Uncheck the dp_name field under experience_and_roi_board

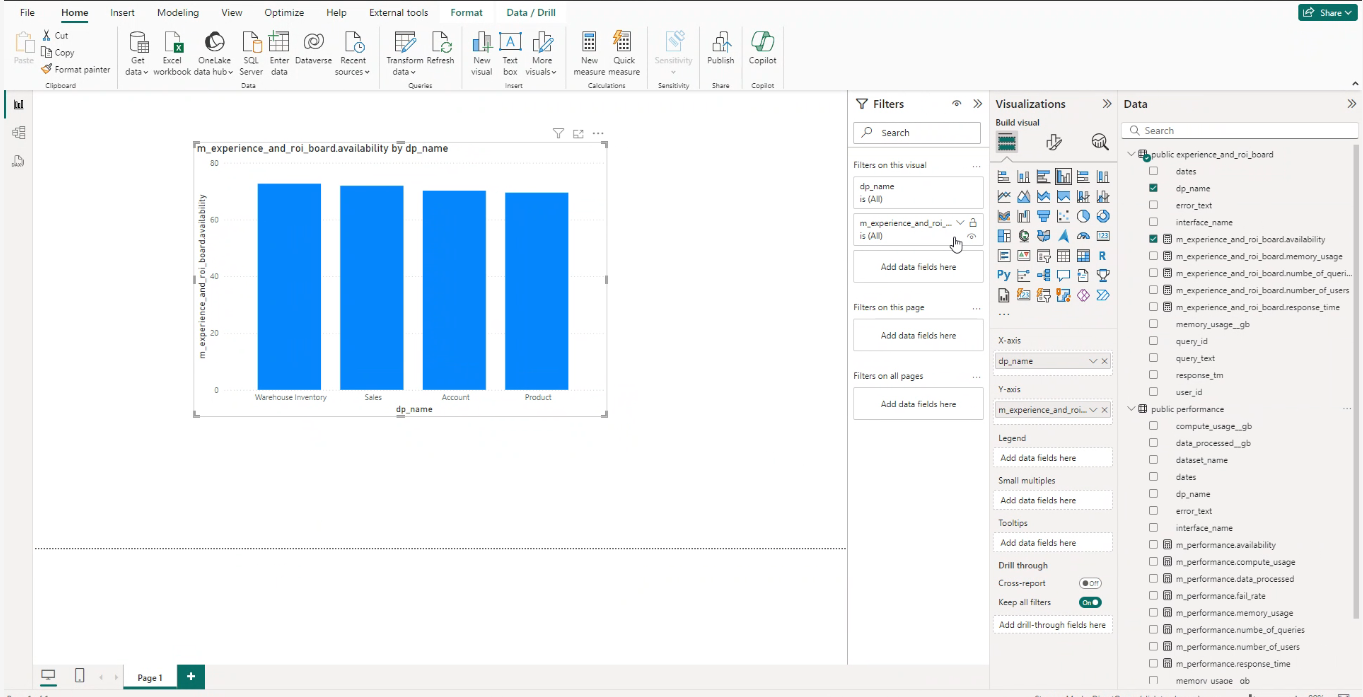pos(1153,188)
